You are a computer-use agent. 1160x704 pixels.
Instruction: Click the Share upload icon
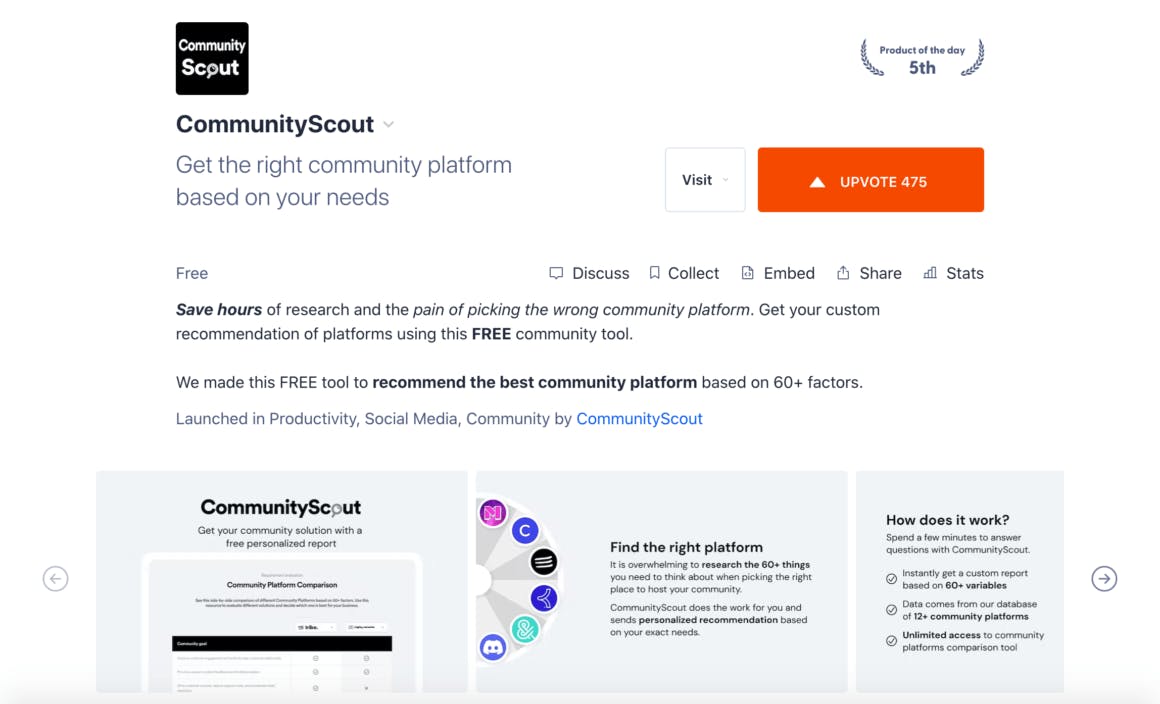(x=843, y=273)
